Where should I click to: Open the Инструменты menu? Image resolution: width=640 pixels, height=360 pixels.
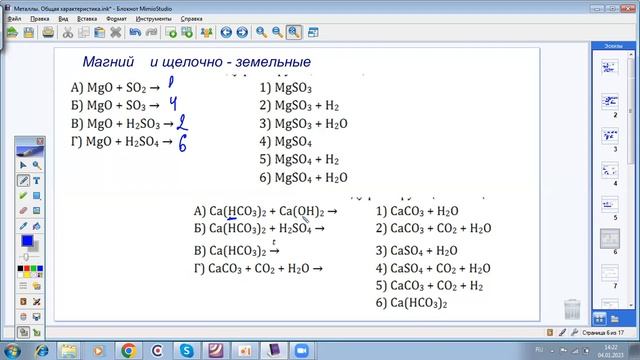pyautogui.click(x=153, y=19)
